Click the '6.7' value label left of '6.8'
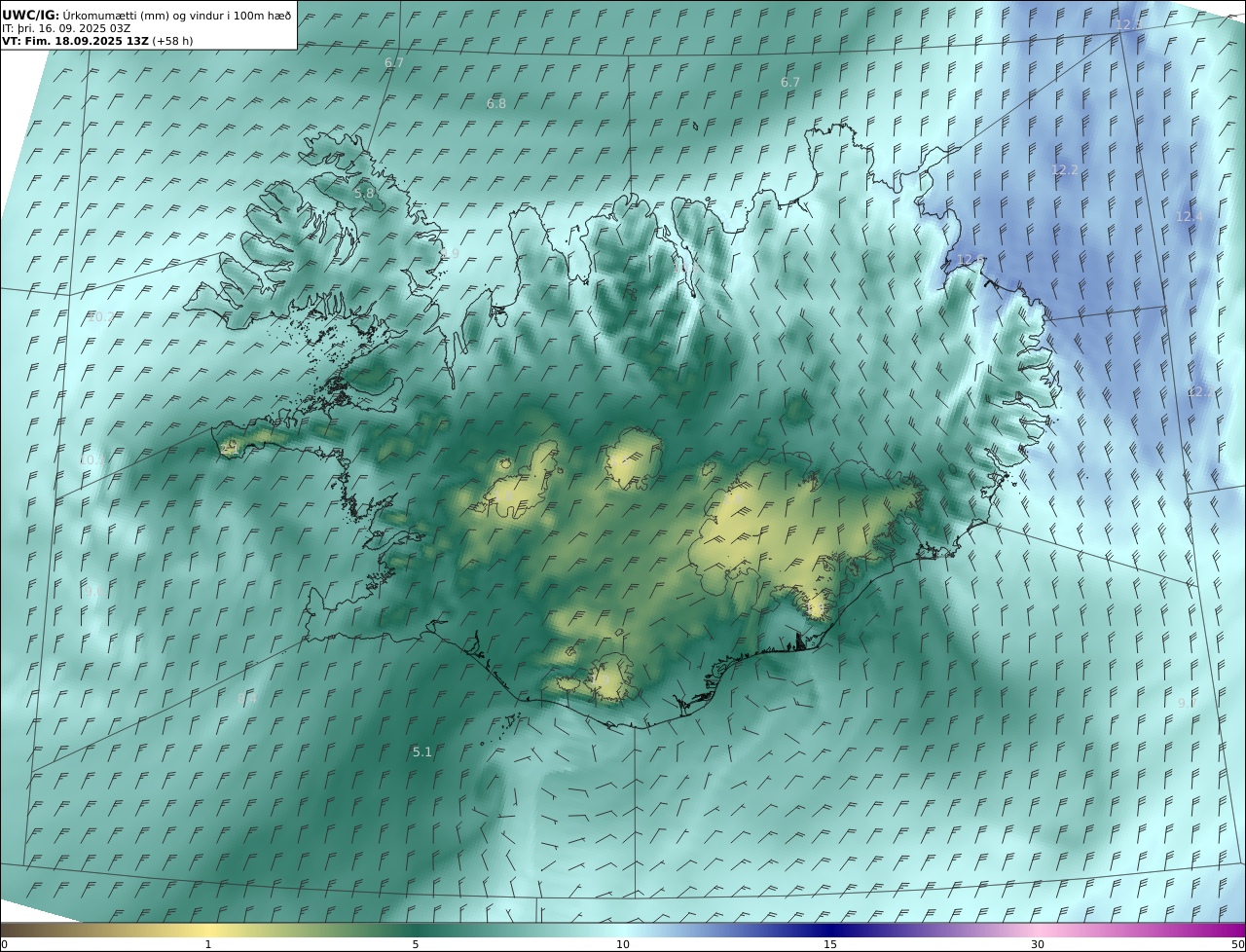1246x952 pixels. [393, 62]
